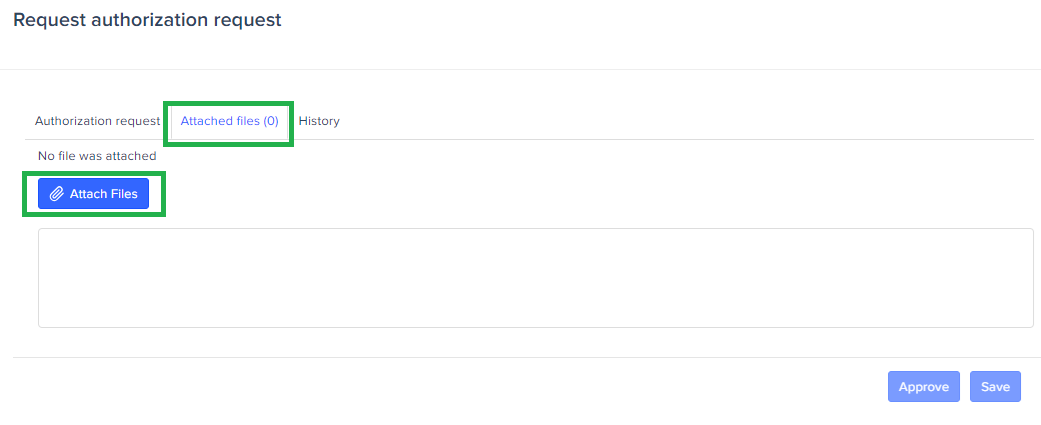1041x425 pixels.
Task: Open the Authorization request tab
Action: click(x=97, y=121)
